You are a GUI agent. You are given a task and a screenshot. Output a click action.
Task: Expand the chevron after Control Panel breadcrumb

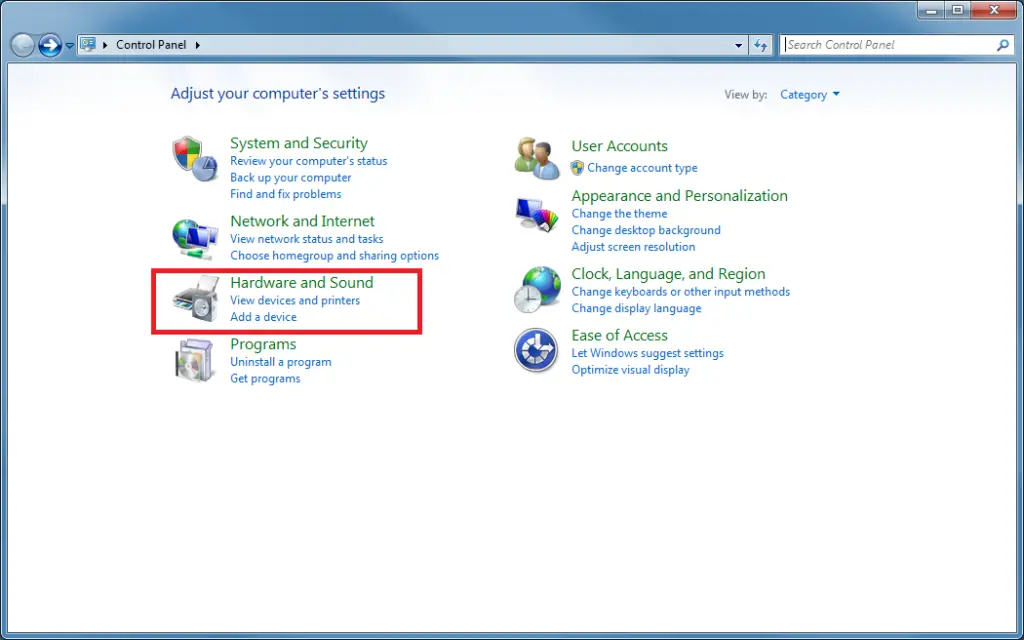click(x=197, y=45)
